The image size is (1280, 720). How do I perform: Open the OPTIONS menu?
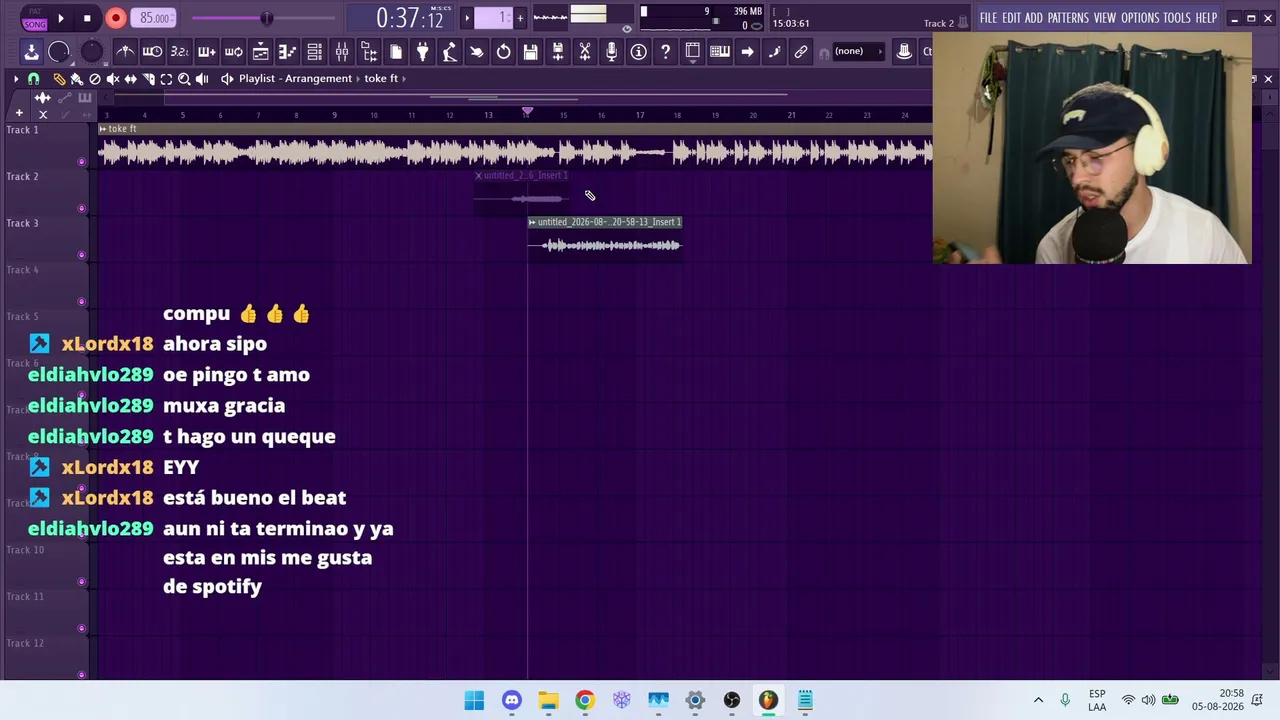(x=1140, y=18)
